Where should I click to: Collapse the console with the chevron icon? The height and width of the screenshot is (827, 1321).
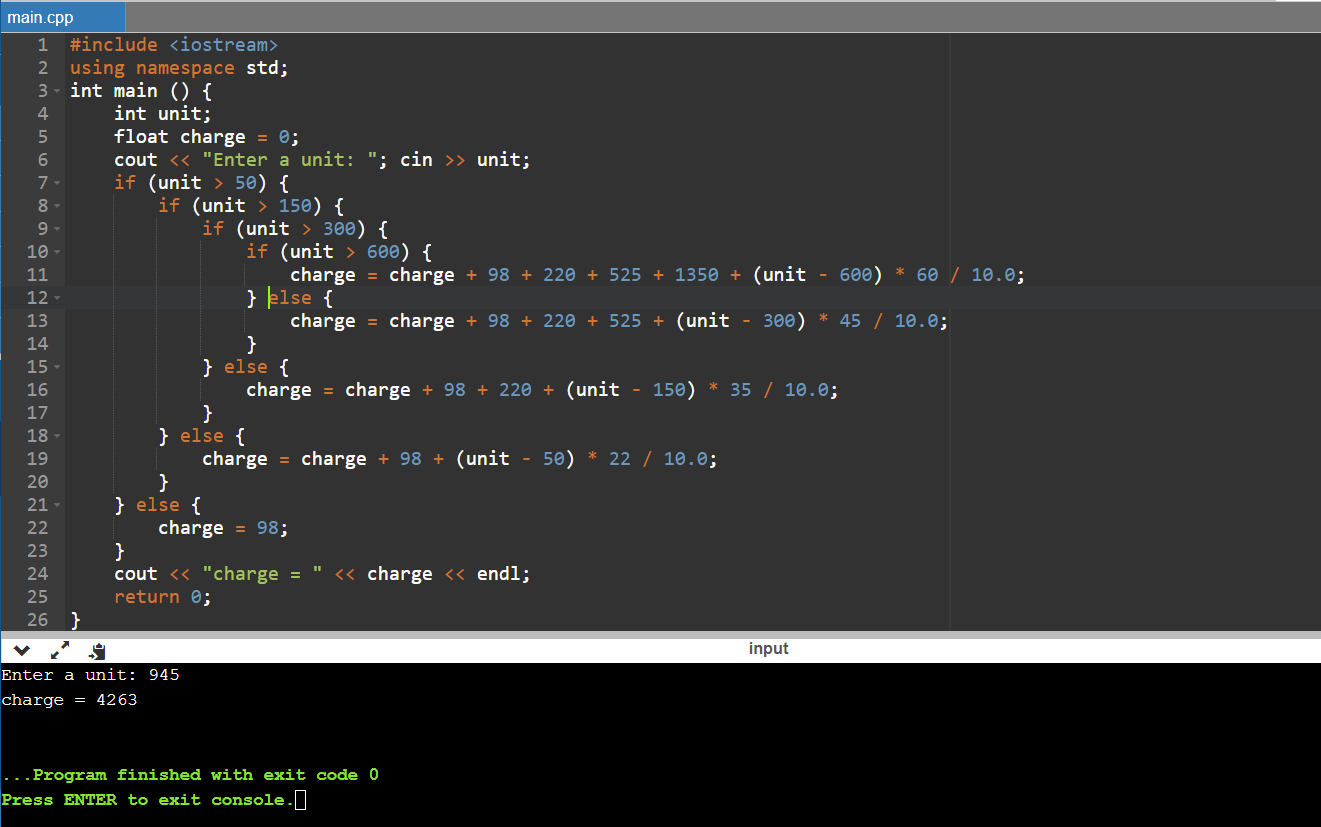tap(22, 649)
